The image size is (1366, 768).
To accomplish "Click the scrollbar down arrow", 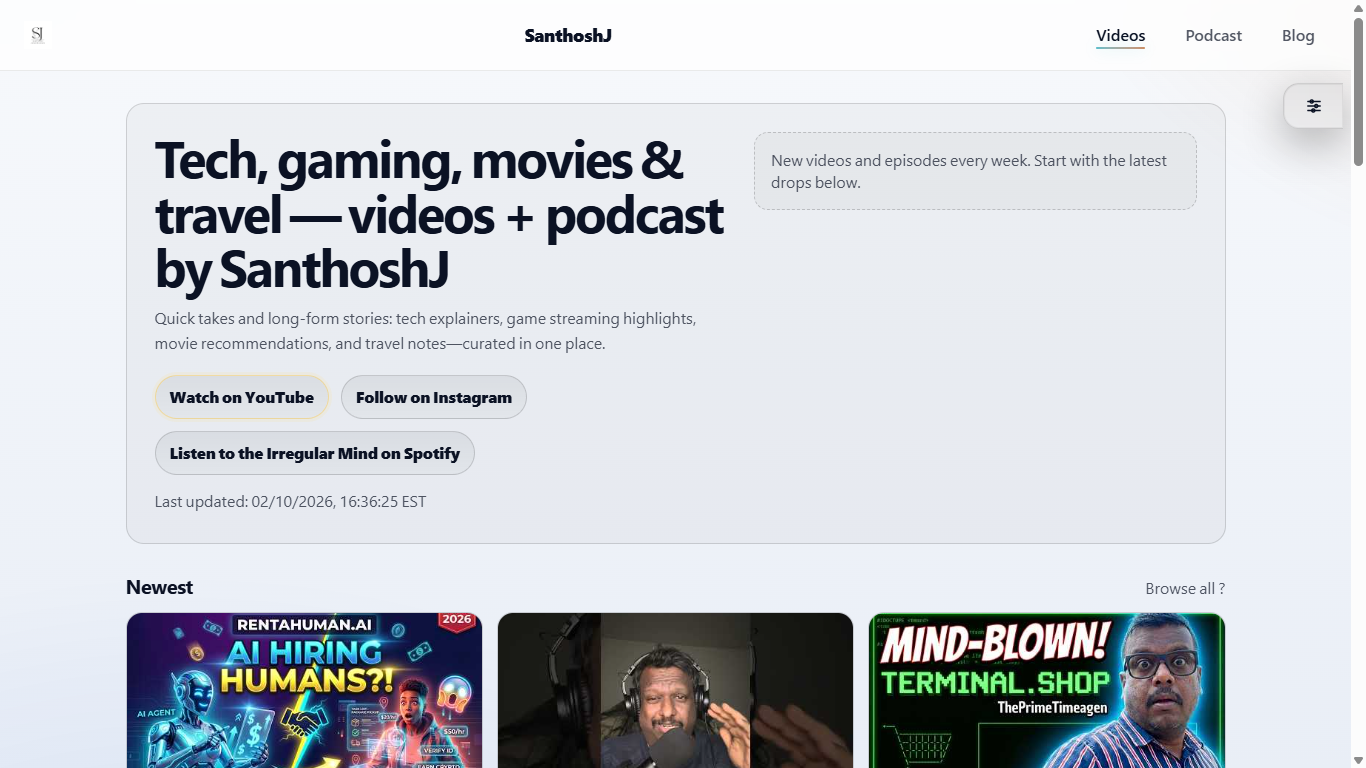I will [x=1358, y=760].
